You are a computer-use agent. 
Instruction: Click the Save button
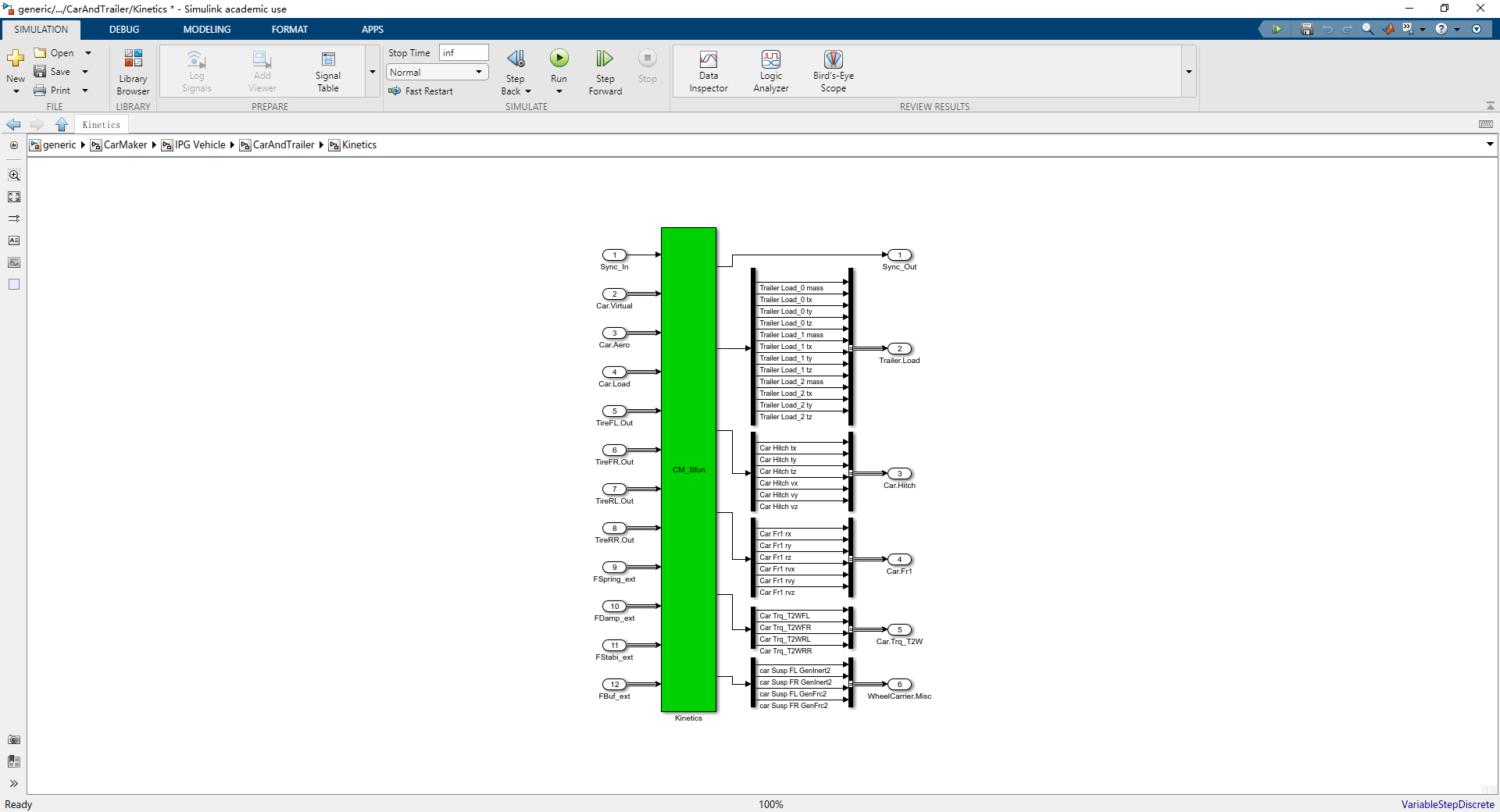tap(52, 72)
